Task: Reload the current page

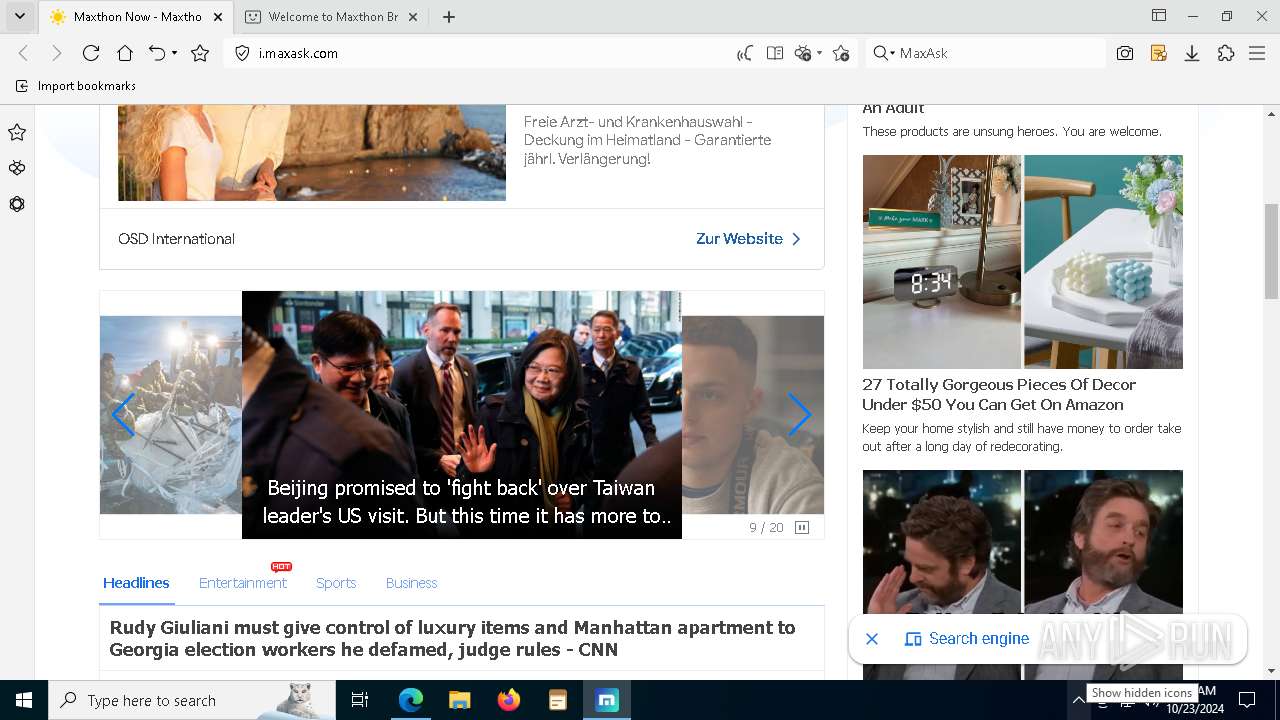Action: click(x=91, y=53)
